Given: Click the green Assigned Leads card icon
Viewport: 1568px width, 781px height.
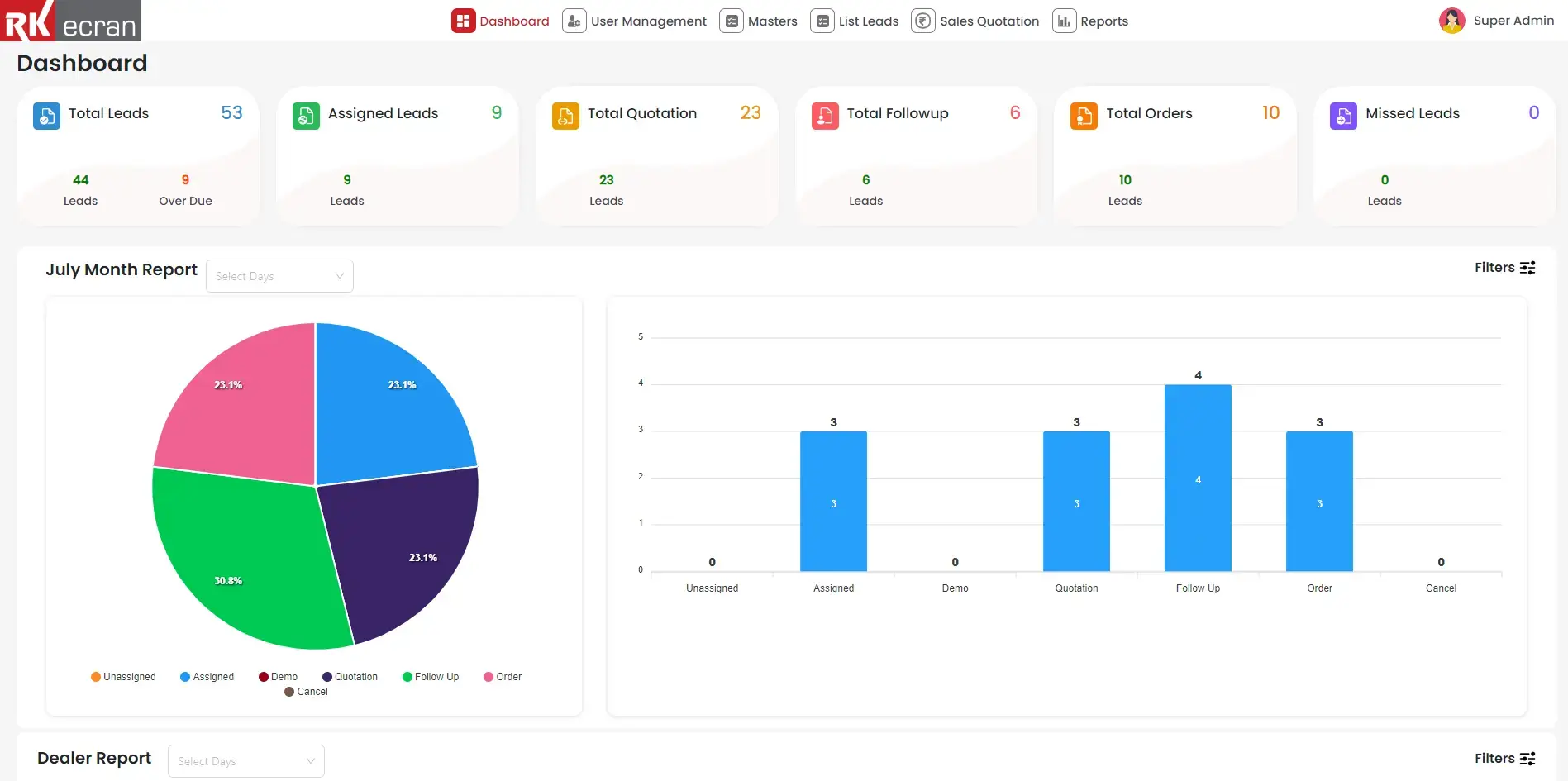Looking at the screenshot, I should [306, 116].
